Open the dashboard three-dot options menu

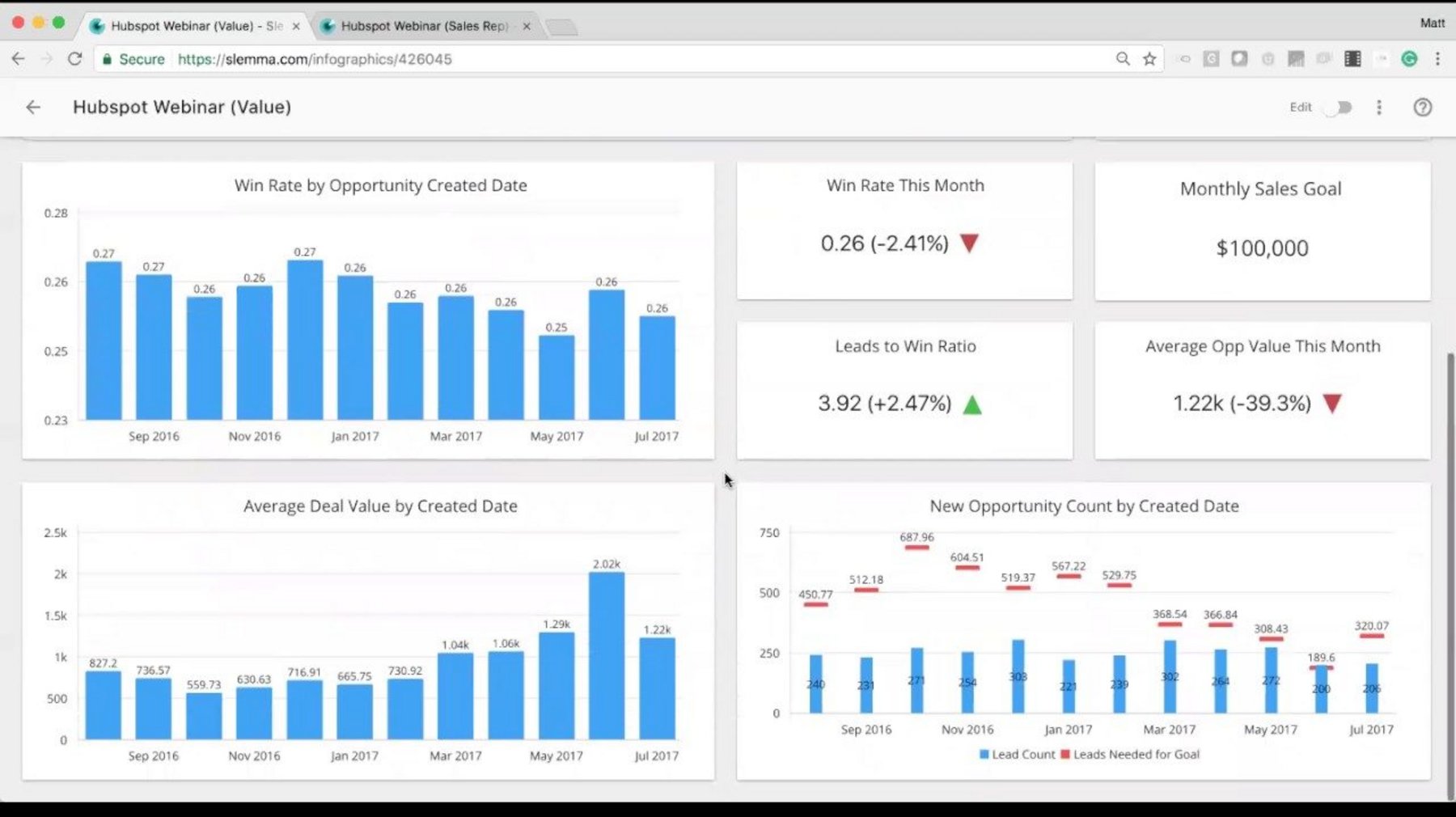1379,107
